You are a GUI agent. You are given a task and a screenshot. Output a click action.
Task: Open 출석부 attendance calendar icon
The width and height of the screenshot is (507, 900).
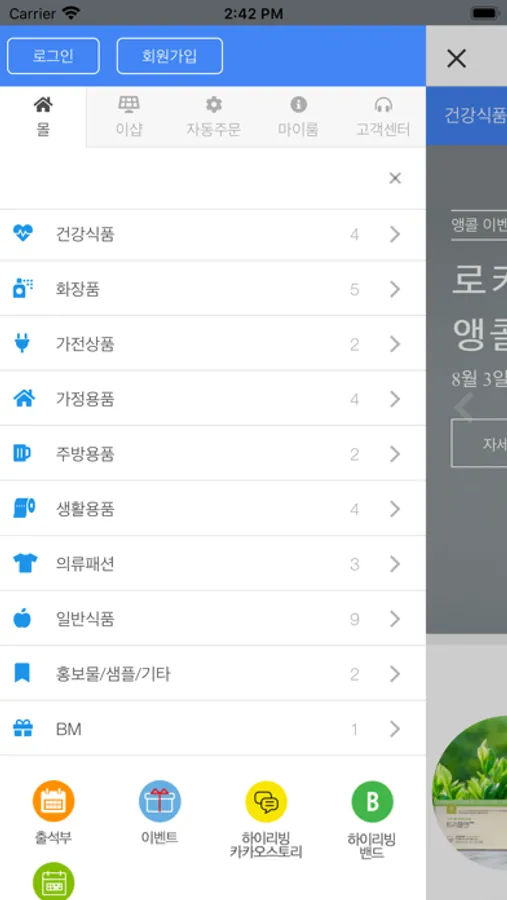[53, 801]
